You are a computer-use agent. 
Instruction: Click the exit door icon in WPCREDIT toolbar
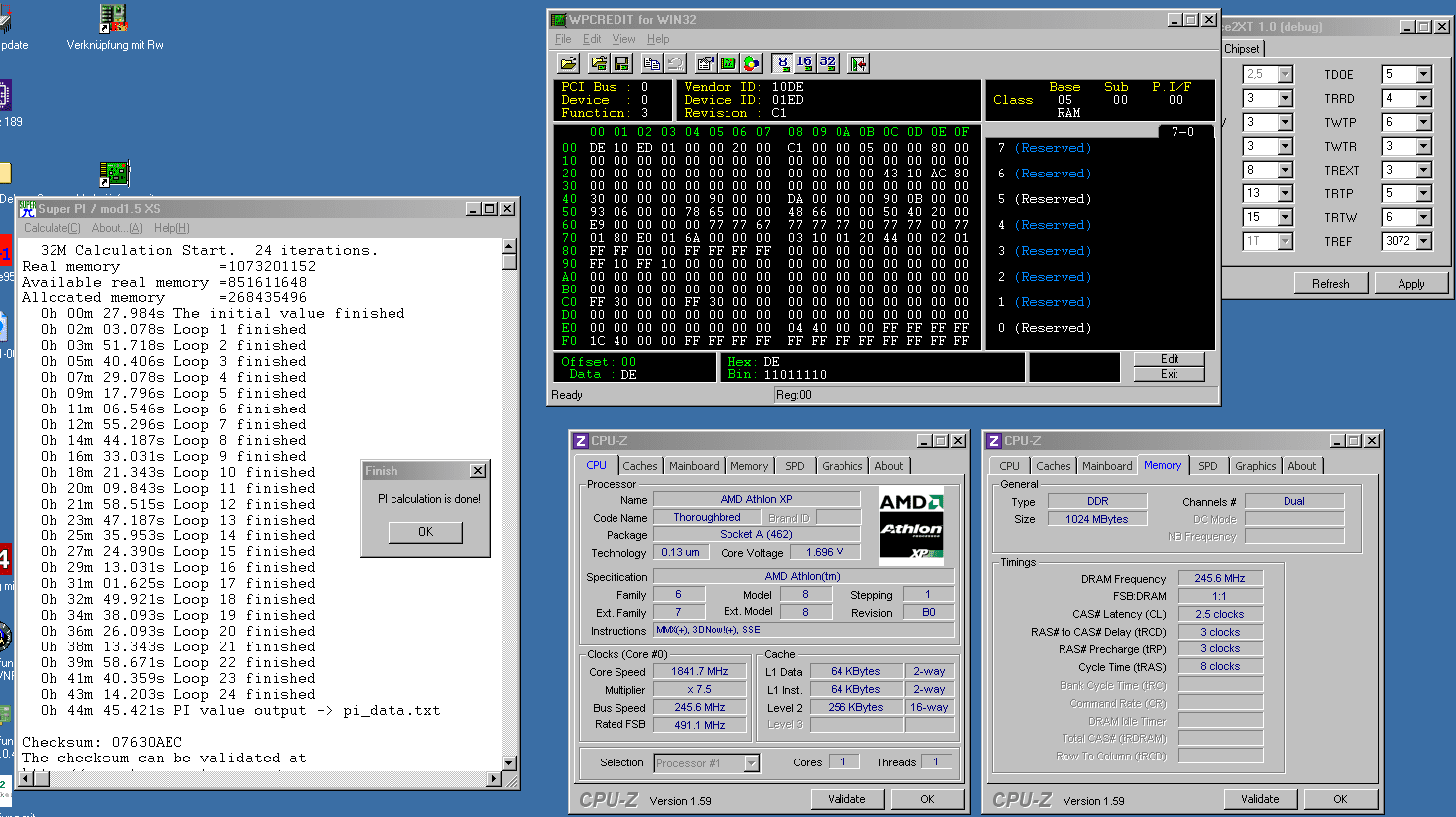[858, 63]
